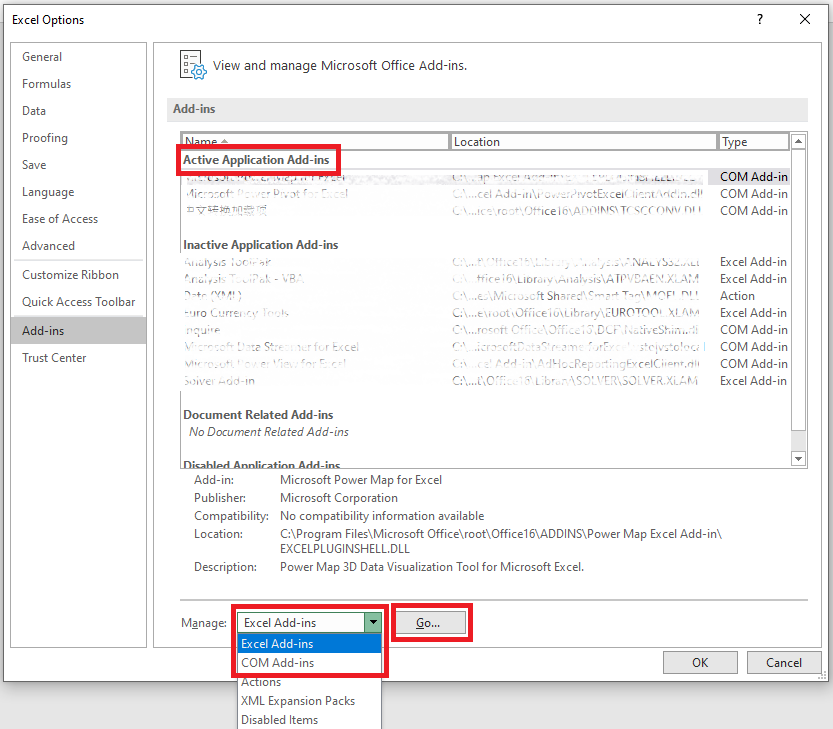This screenshot has width=833, height=729.
Task: Sort add-ins by the Type column header
Action: point(753,142)
